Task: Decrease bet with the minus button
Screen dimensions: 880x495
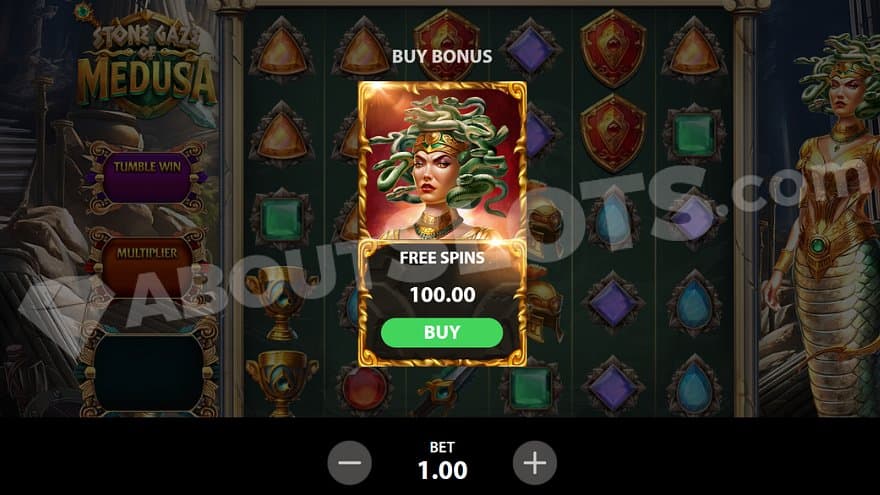Action: [x=350, y=463]
